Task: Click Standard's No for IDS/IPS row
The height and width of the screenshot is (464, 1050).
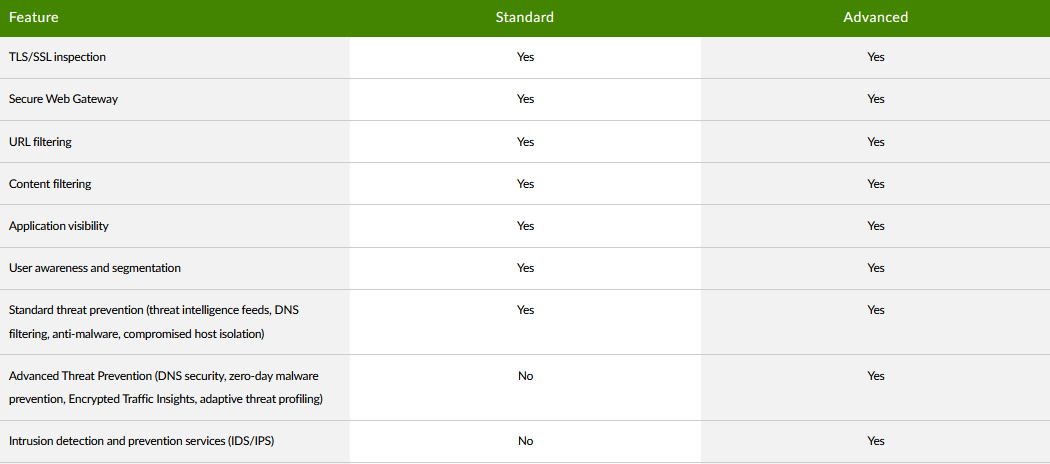Action: coord(525,441)
